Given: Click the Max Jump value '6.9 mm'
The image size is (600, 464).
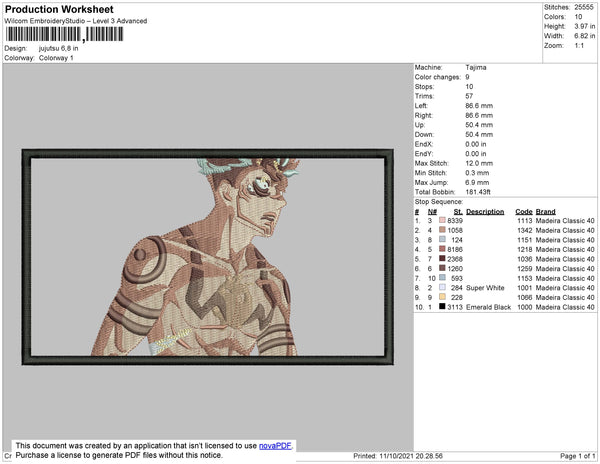Looking at the screenshot, I should [477, 182].
